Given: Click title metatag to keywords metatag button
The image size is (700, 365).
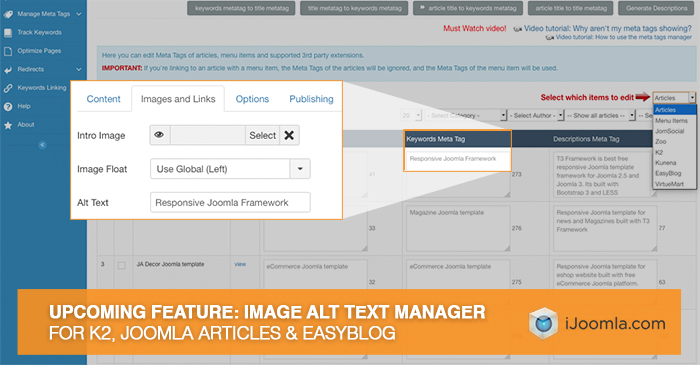Looking at the screenshot, I should [x=354, y=8].
